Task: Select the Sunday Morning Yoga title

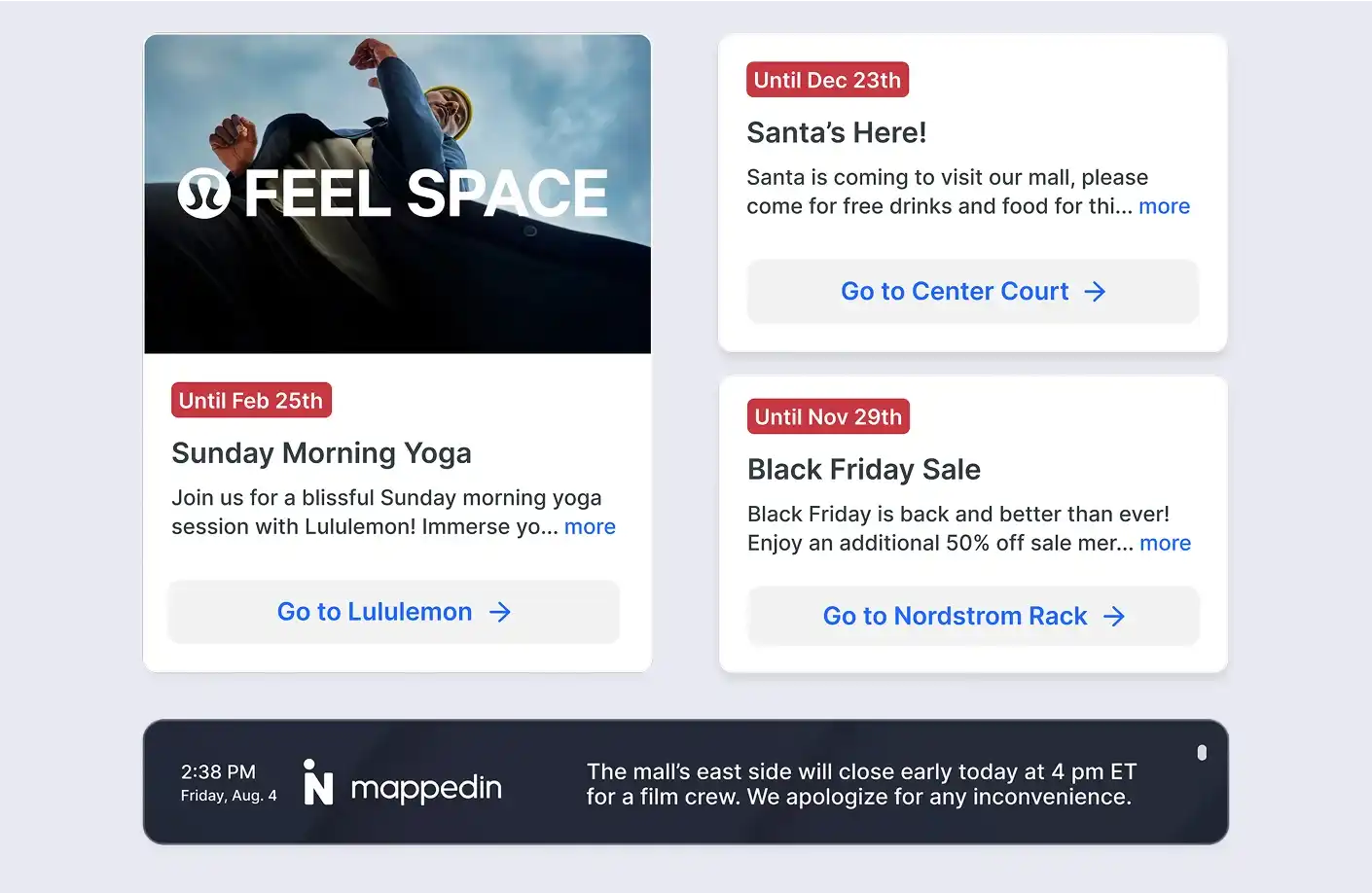Action: pyautogui.click(x=321, y=453)
